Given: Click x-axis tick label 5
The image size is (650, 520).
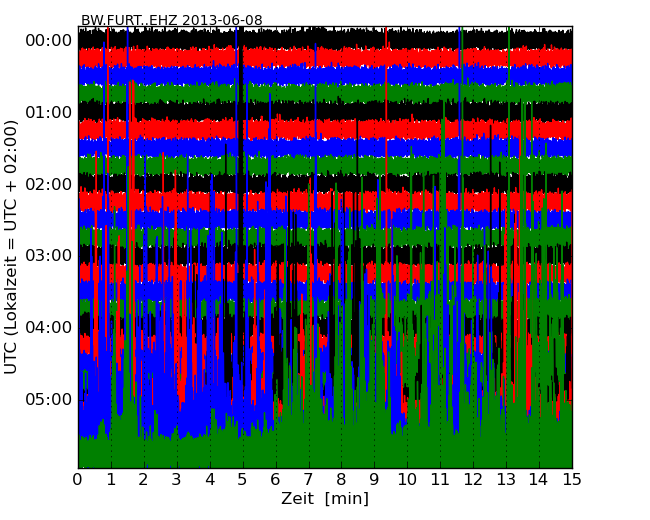Looking at the screenshot, I should point(243,480).
